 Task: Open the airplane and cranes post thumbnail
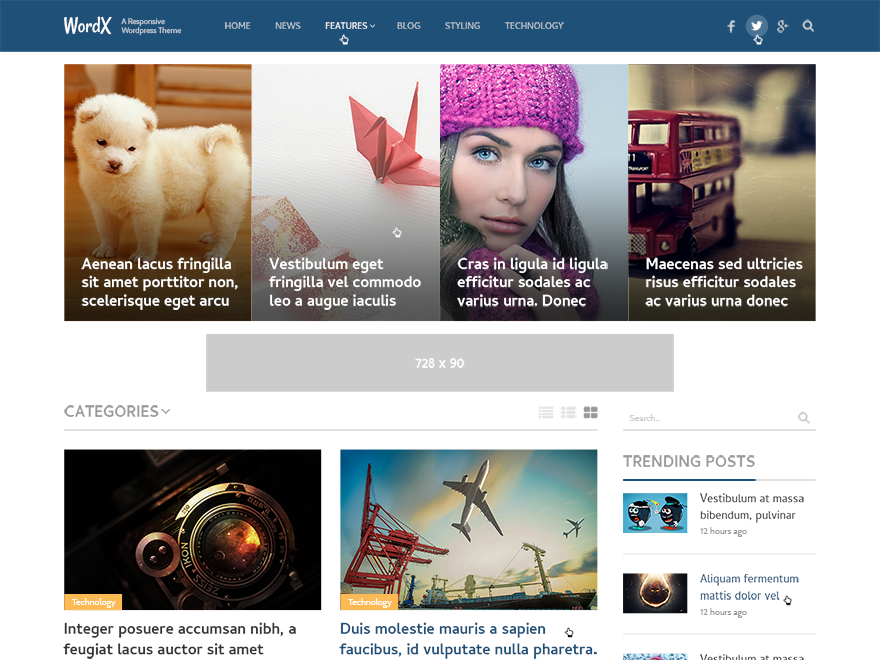pyautogui.click(x=469, y=530)
